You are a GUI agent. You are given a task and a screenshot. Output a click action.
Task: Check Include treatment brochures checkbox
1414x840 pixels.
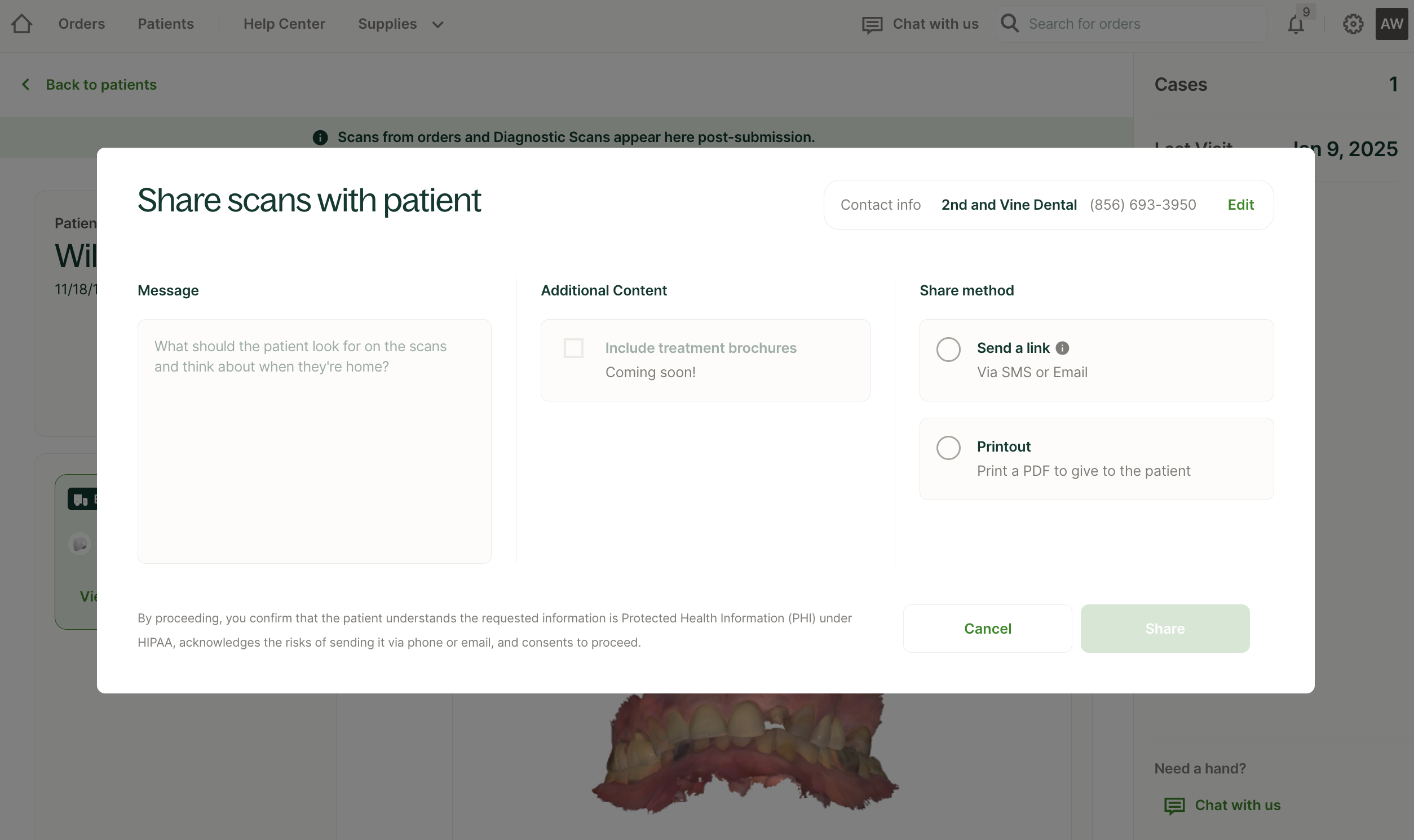(x=573, y=348)
